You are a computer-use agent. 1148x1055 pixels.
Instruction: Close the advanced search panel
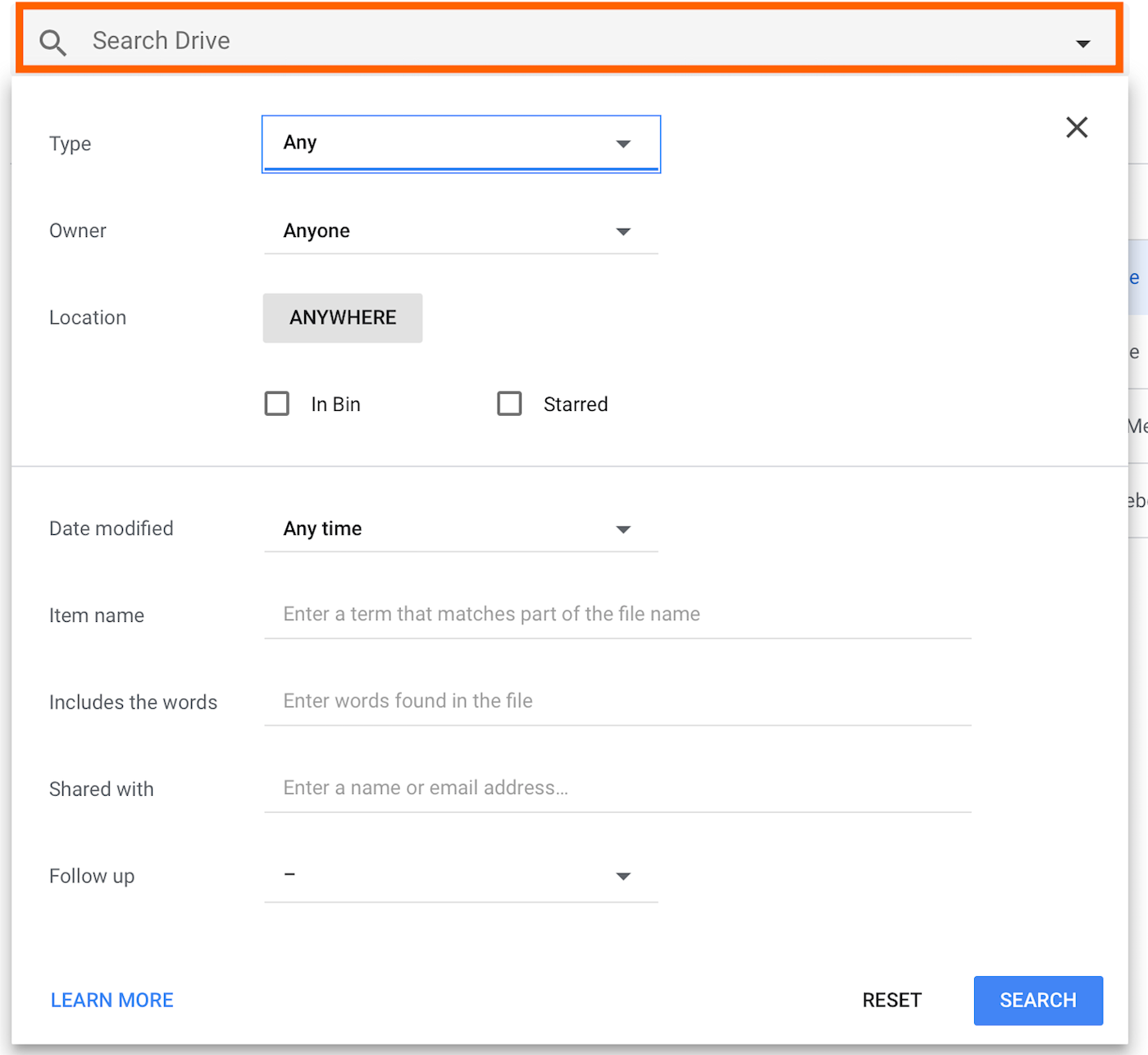coord(1076,127)
